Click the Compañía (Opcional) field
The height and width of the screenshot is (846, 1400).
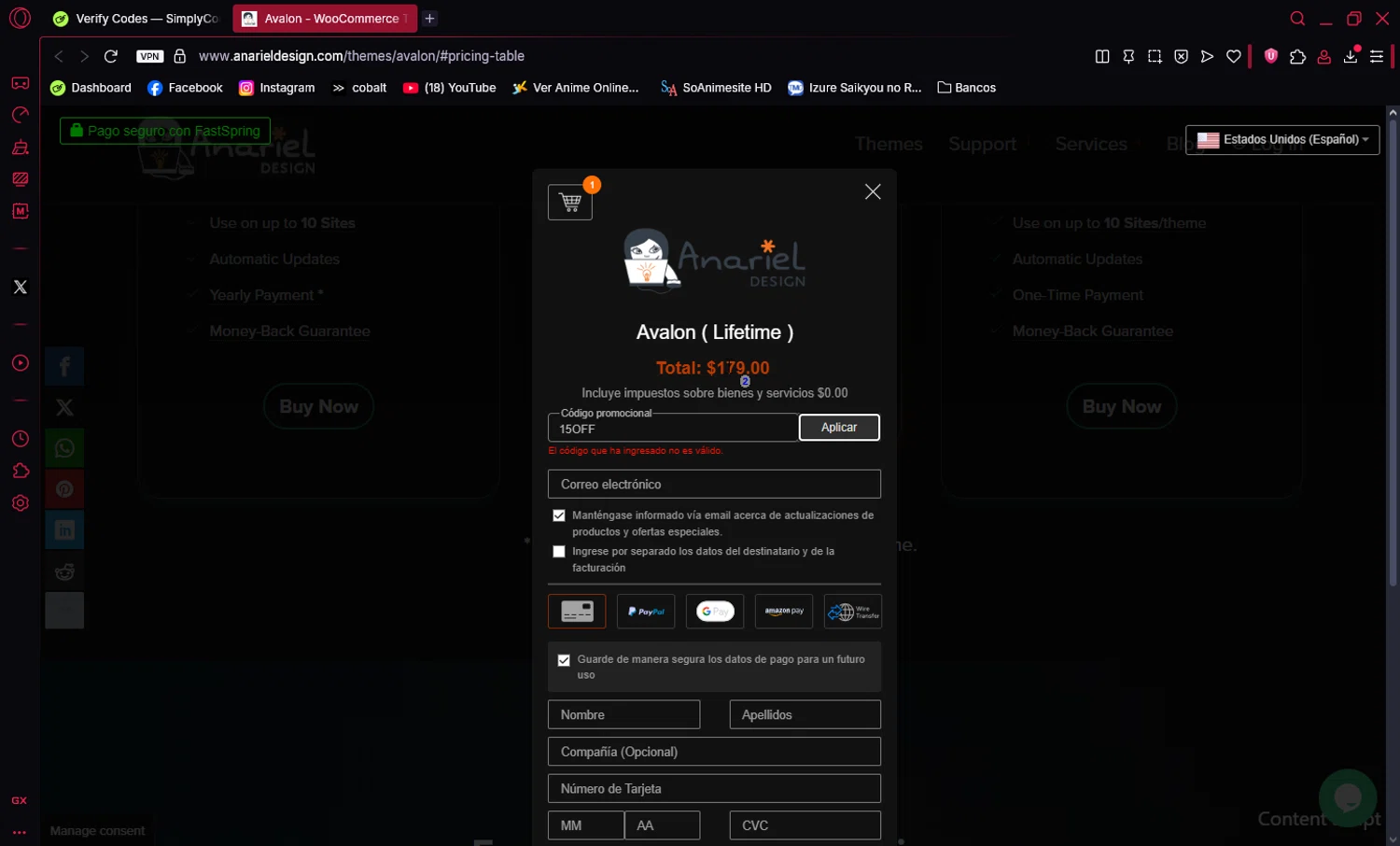click(x=714, y=752)
